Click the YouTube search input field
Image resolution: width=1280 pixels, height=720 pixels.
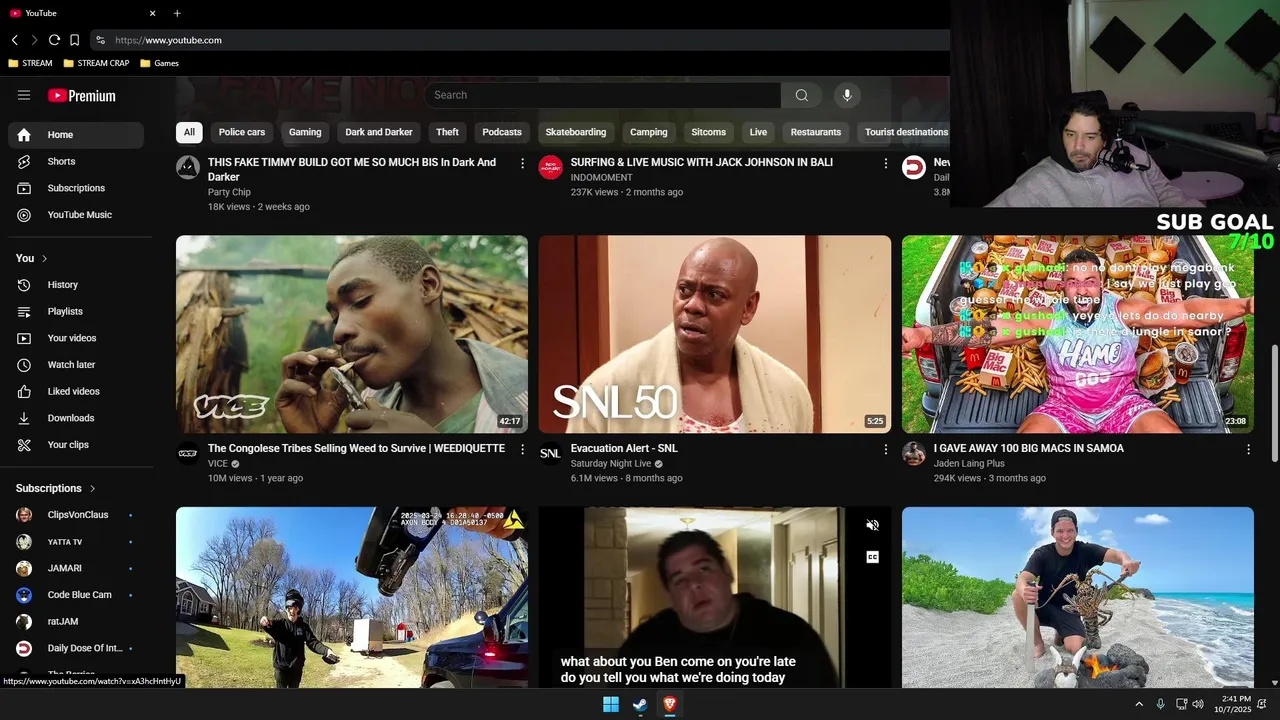pyautogui.click(x=603, y=95)
